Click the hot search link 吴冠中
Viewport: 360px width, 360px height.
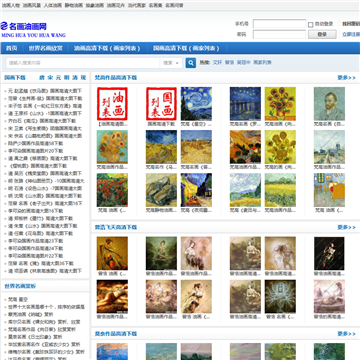coord(244,63)
